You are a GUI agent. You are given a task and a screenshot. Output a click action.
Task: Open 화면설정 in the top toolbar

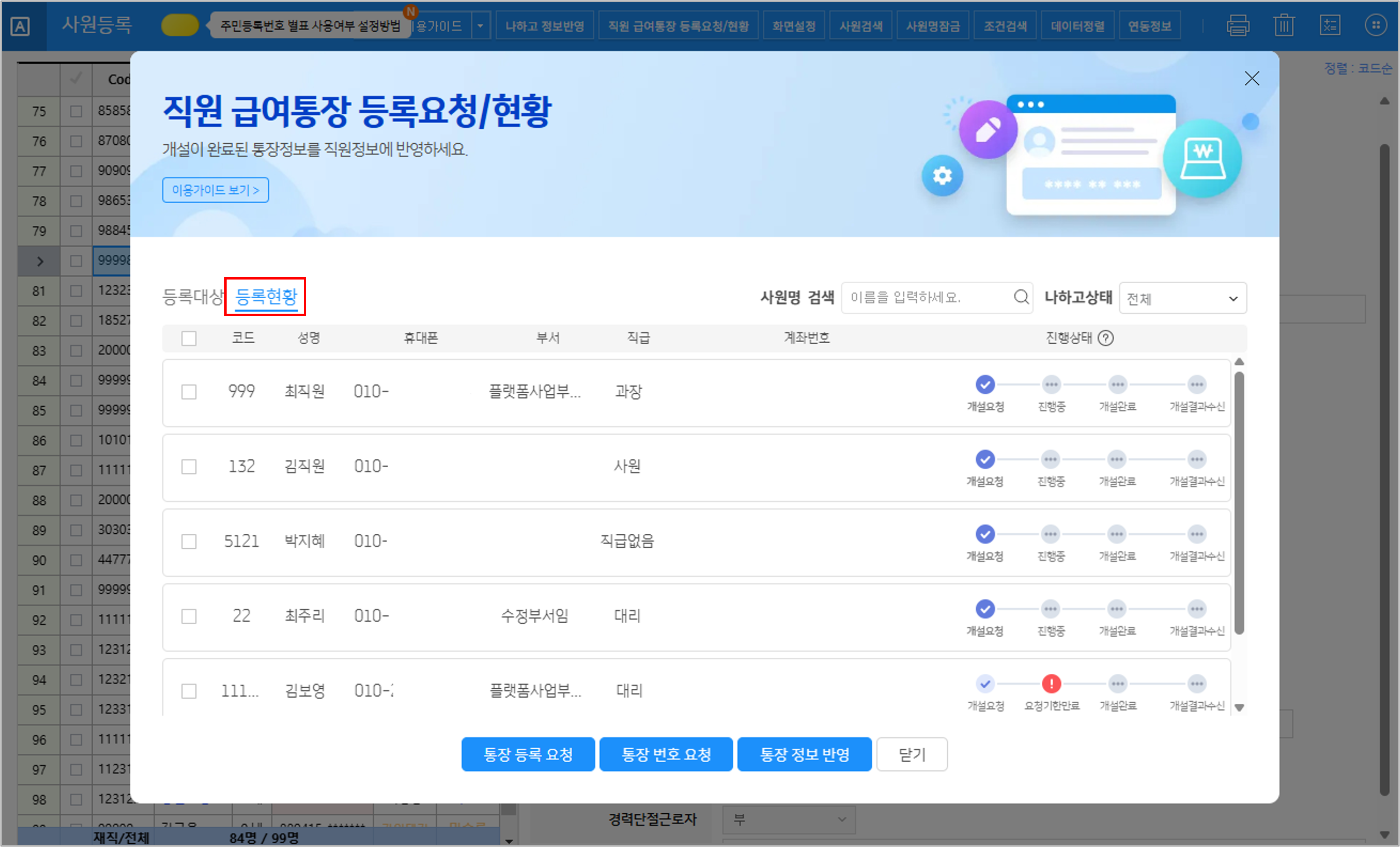click(x=793, y=26)
